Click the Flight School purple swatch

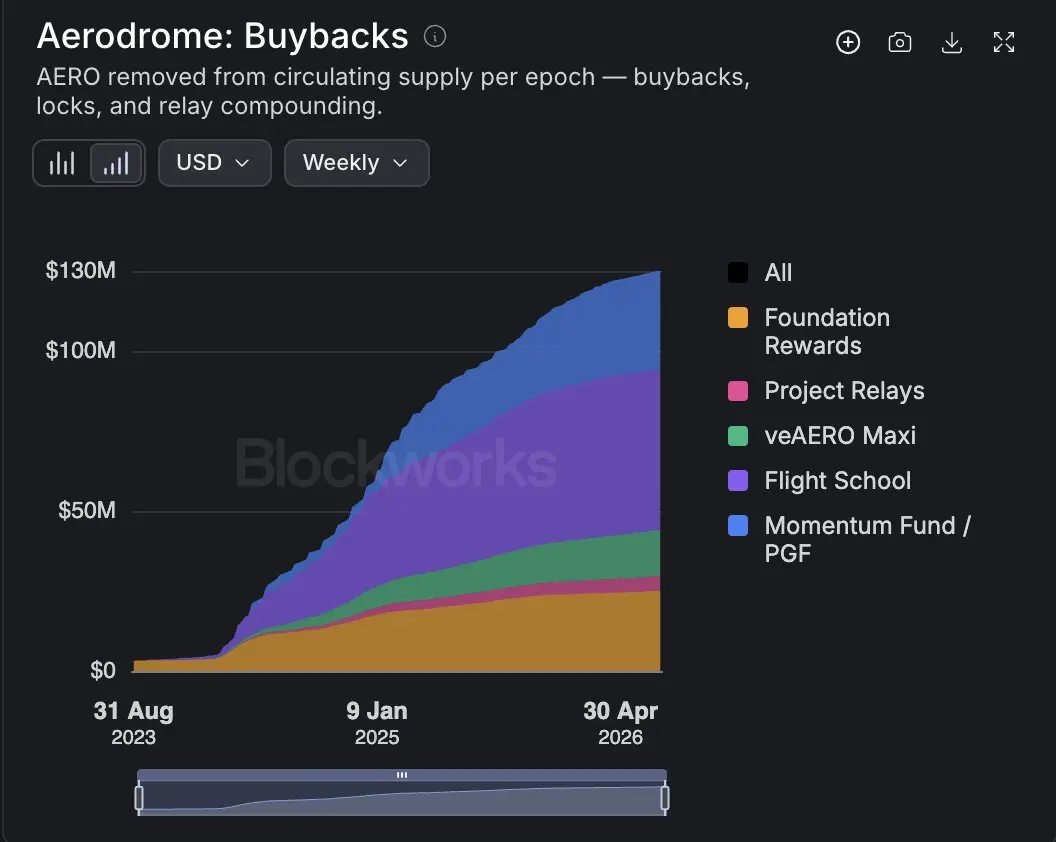click(x=738, y=481)
